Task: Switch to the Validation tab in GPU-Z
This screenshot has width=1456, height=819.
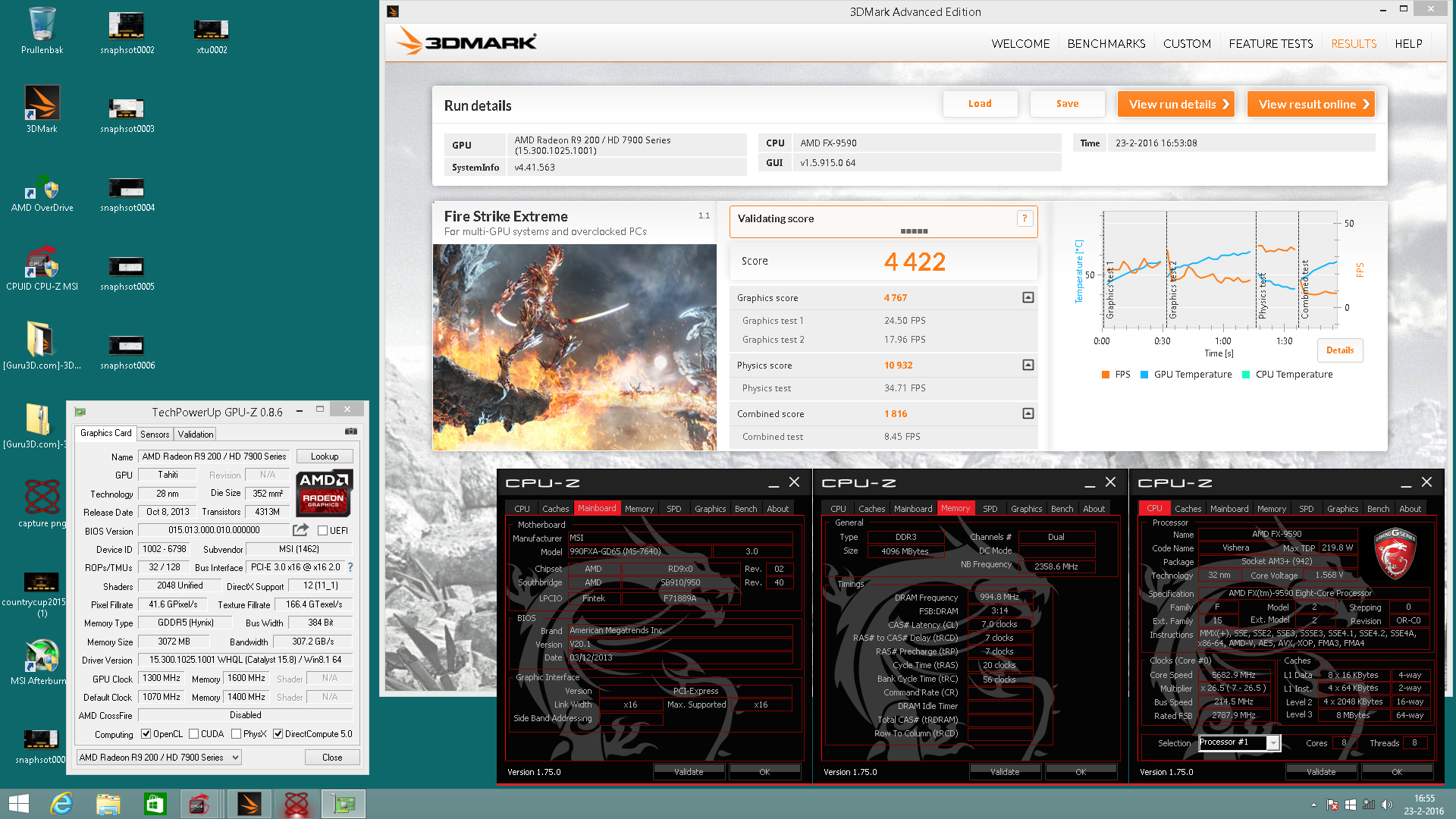Action: click(196, 435)
